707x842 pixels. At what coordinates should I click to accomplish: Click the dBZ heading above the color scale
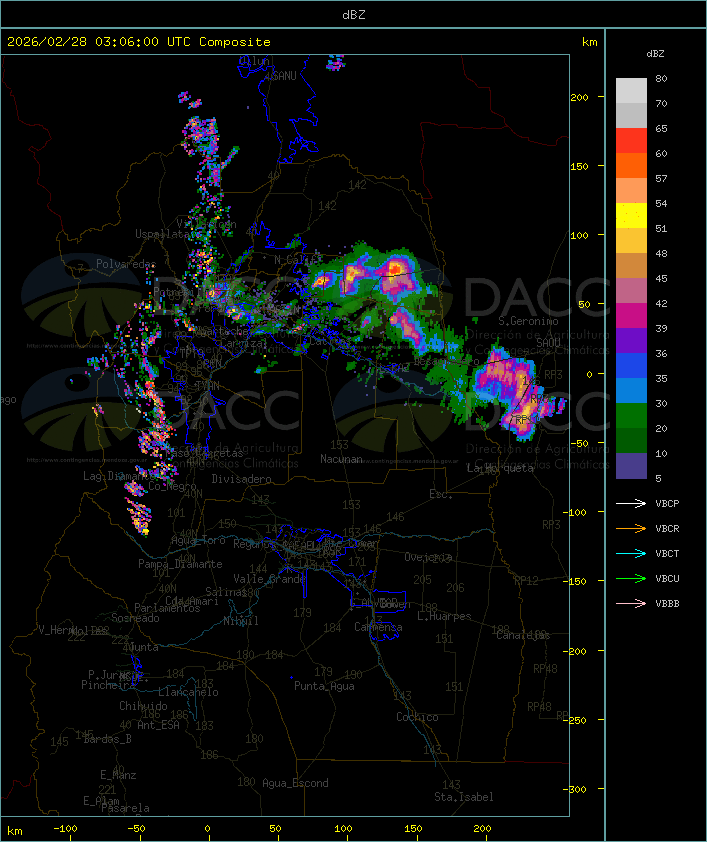[655, 54]
